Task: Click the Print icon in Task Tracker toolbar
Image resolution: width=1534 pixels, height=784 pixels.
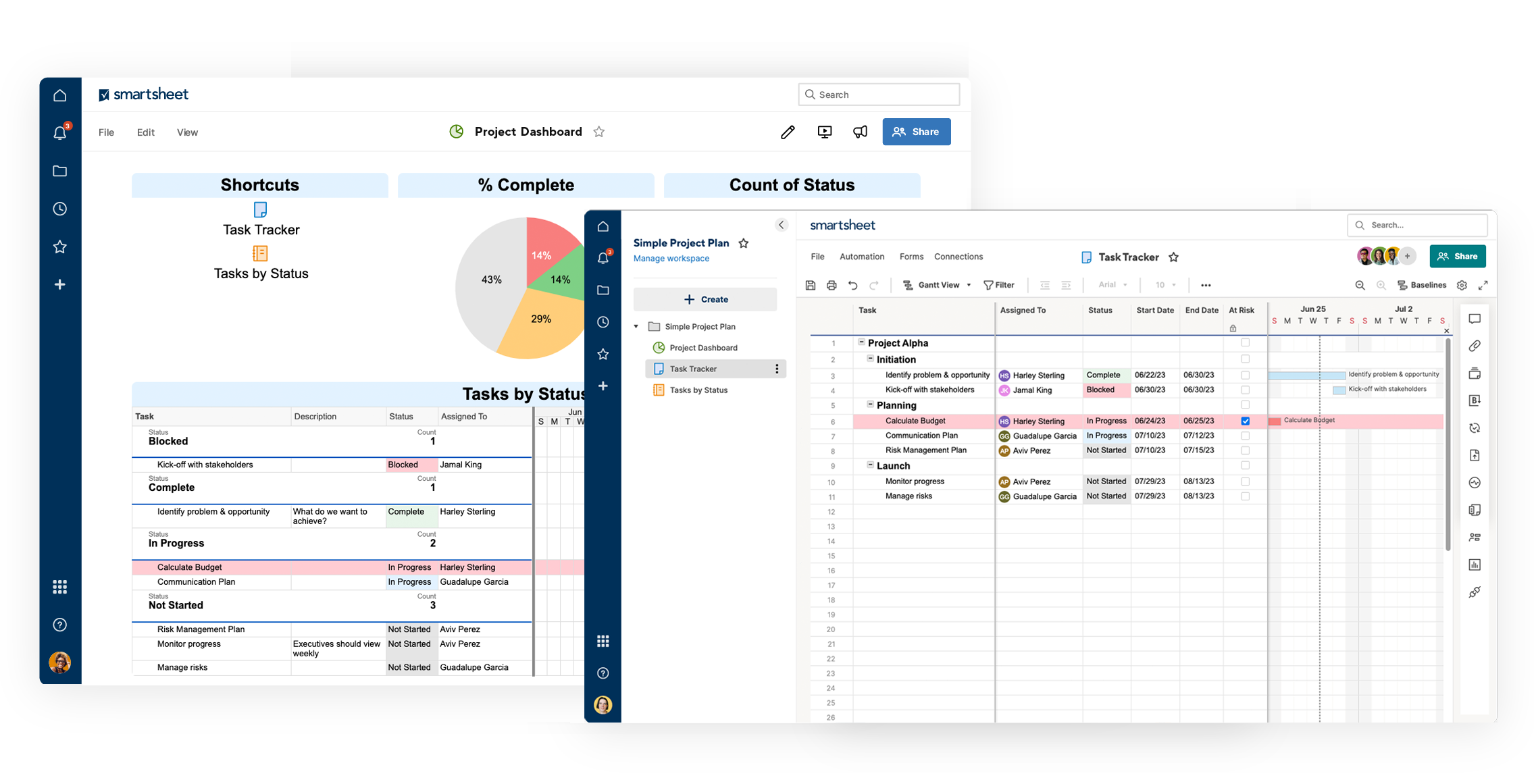Action: (832, 285)
